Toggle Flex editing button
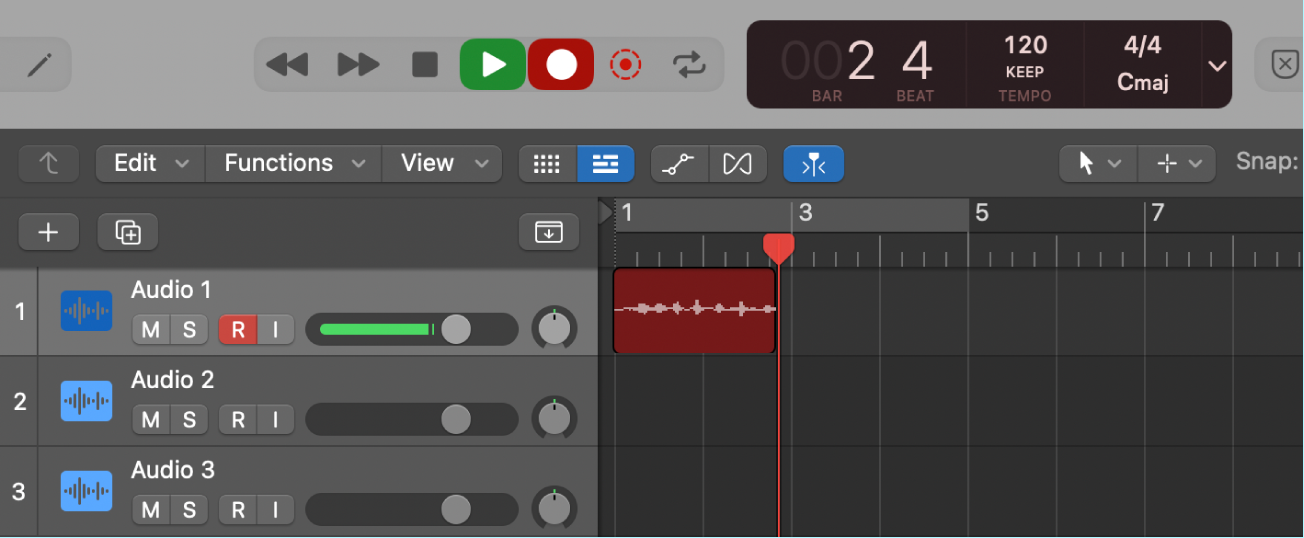 [x=738, y=164]
